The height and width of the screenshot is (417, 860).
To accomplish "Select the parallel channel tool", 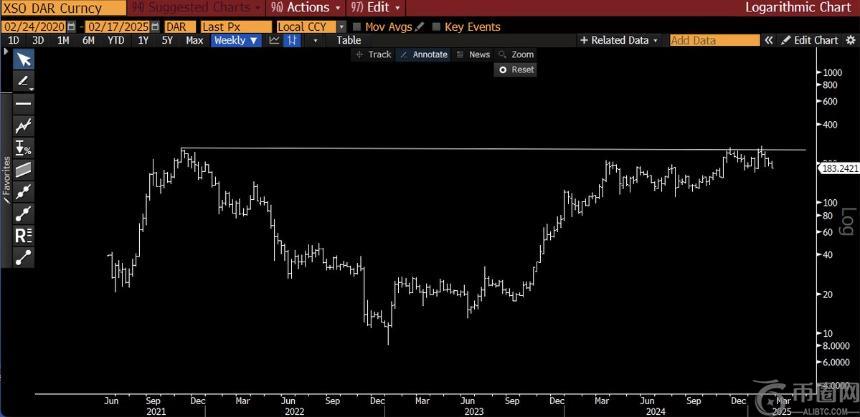I will (22, 169).
